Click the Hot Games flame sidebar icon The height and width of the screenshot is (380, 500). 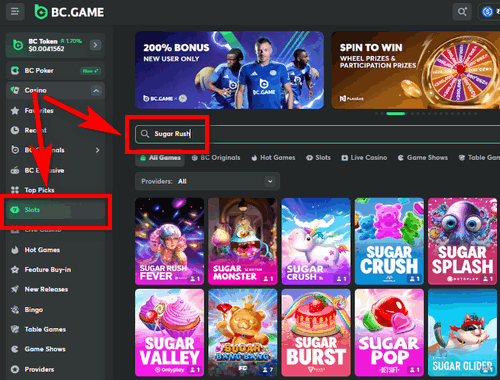point(15,250)
